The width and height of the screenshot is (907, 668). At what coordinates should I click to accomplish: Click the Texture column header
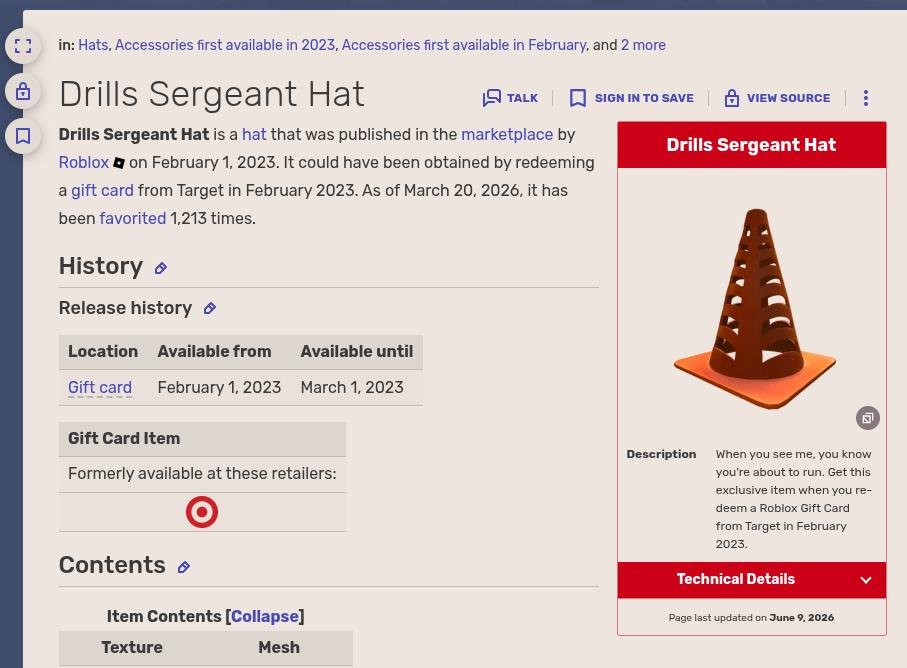[x=132, y=648]
